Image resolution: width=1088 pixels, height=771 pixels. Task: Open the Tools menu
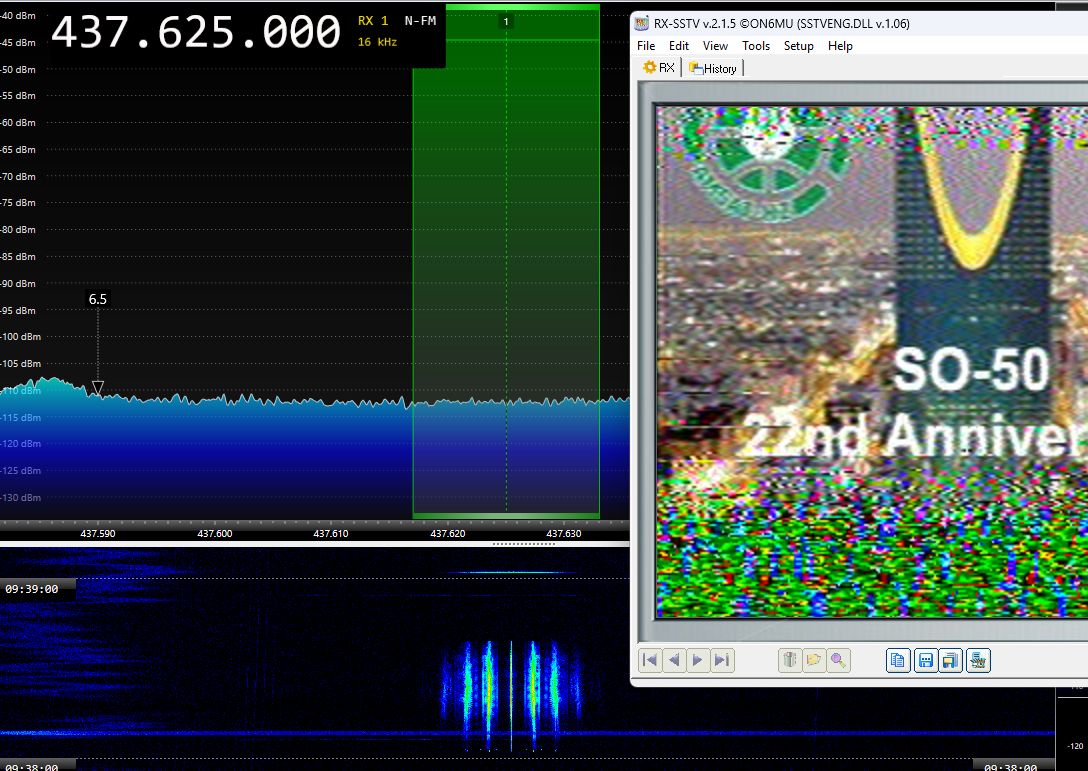click(x=756, y=46)
